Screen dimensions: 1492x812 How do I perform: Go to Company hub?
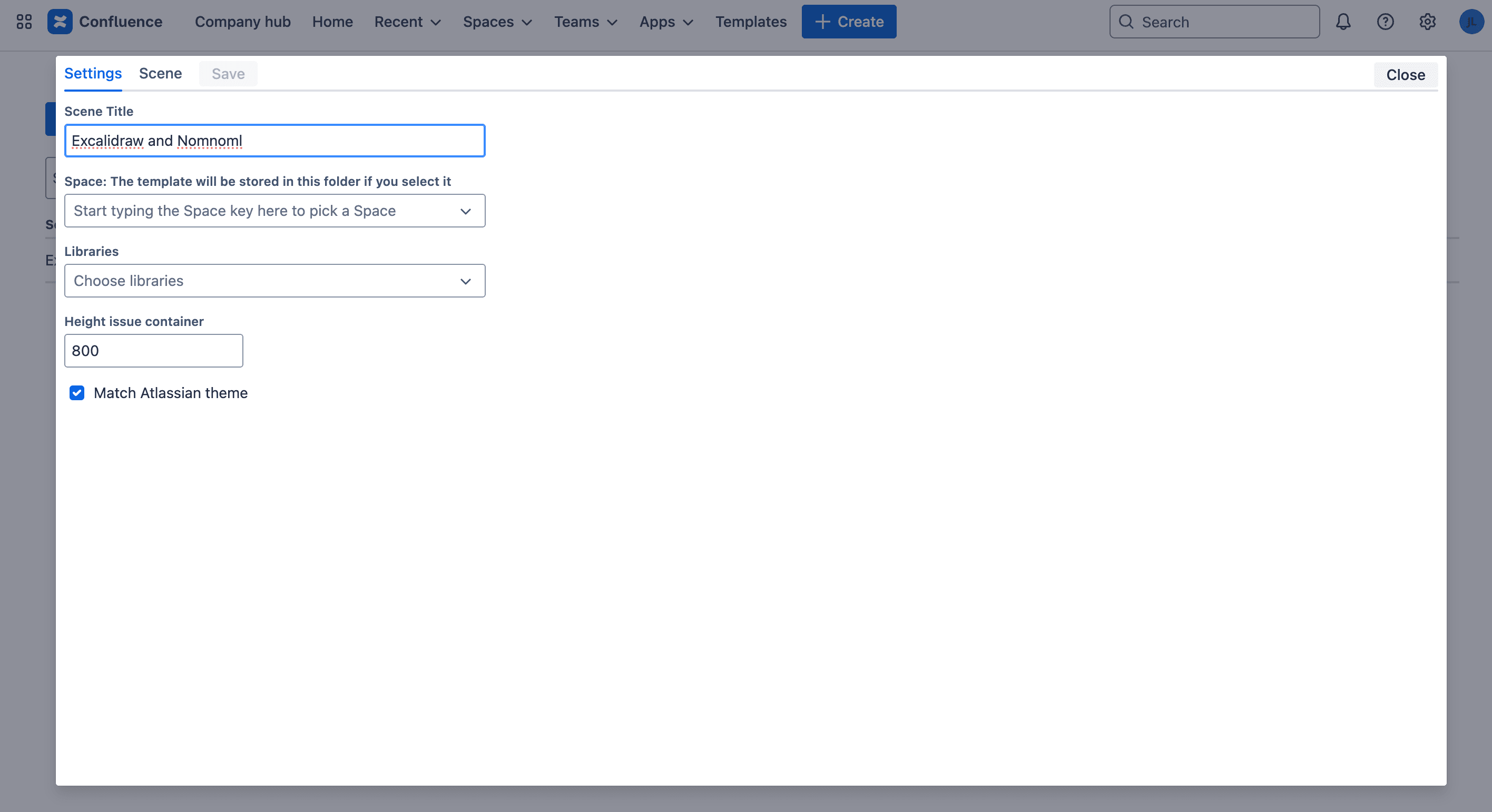[x=243, y=22]
